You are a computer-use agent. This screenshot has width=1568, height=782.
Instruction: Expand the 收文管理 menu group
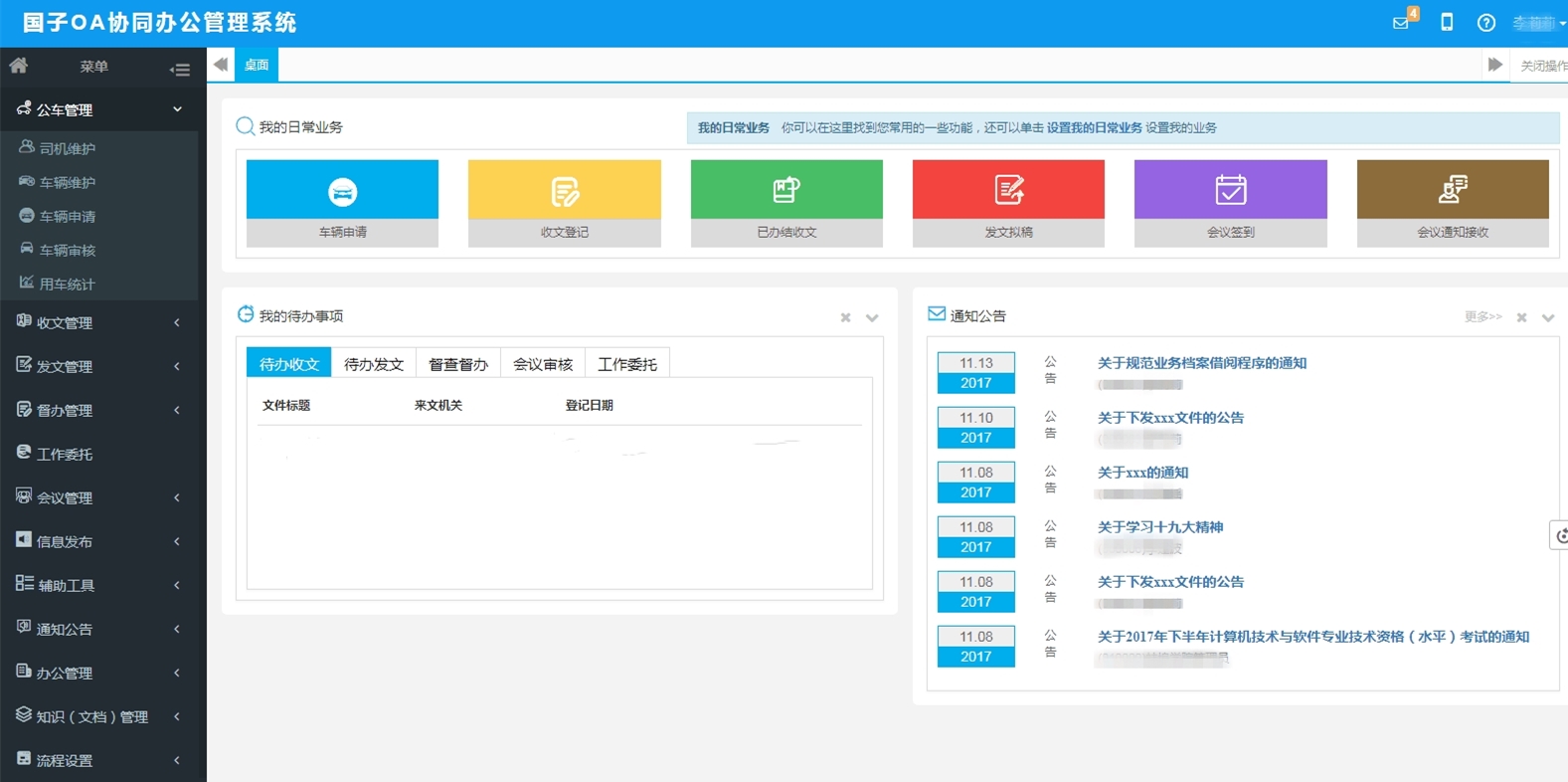(99, 322)
